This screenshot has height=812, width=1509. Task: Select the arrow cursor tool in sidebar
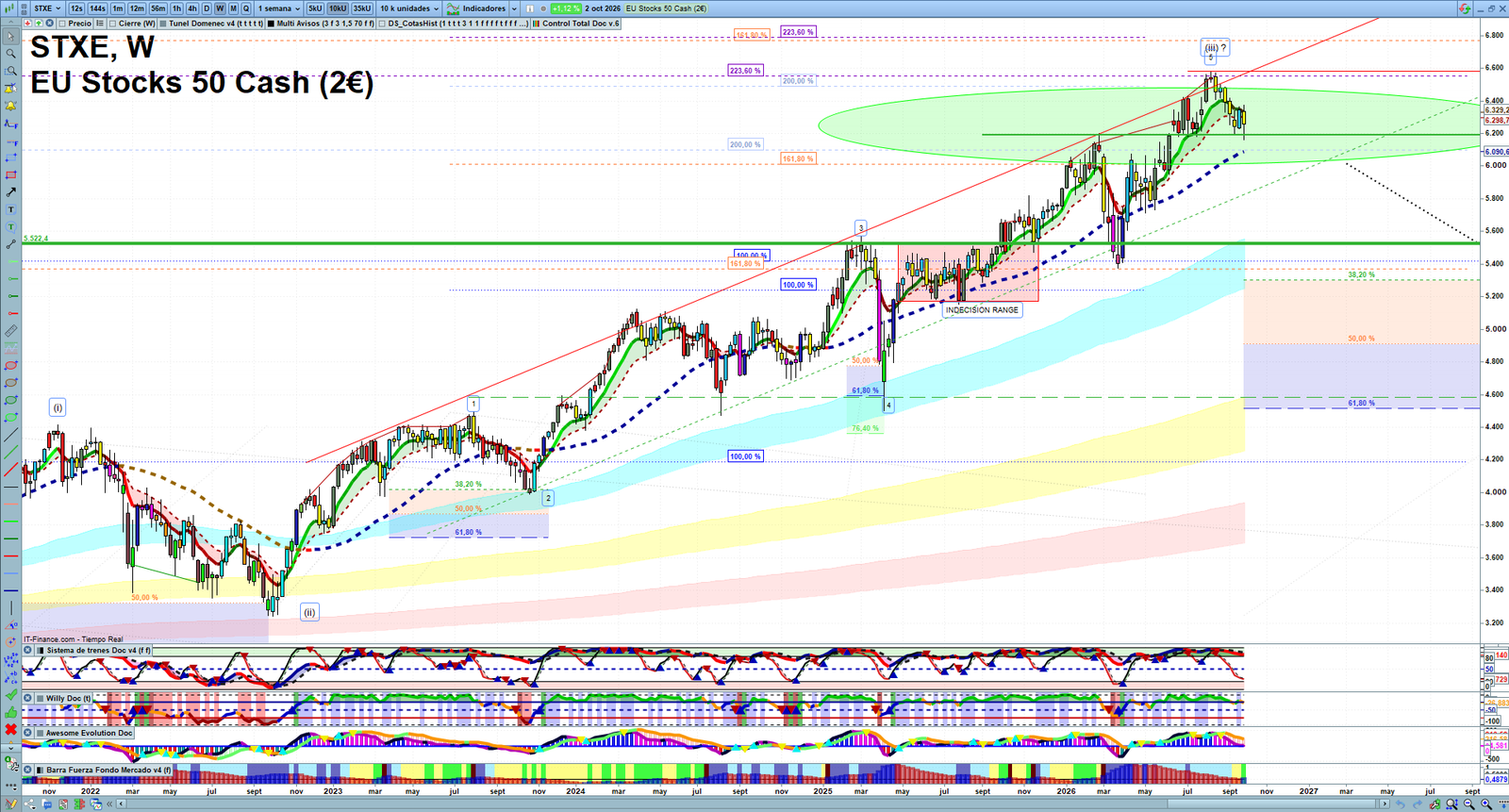coord(10,36)
